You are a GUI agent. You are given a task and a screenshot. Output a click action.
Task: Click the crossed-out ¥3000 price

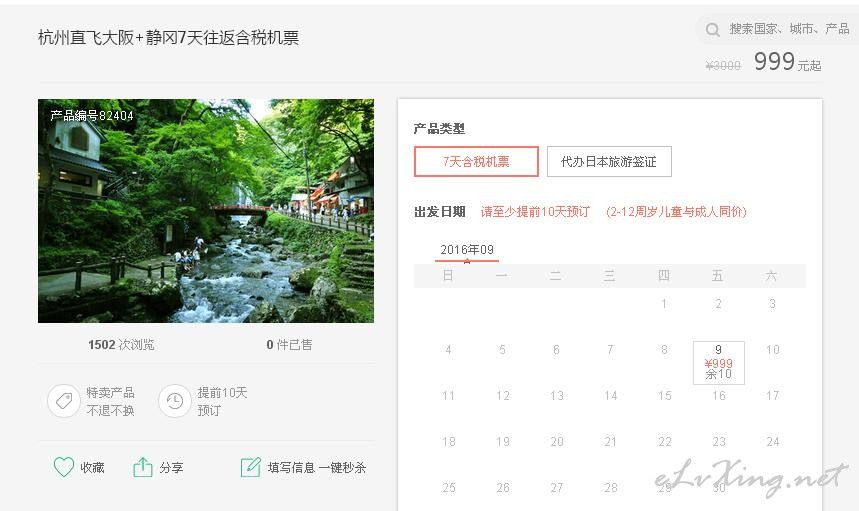[723, 66]
